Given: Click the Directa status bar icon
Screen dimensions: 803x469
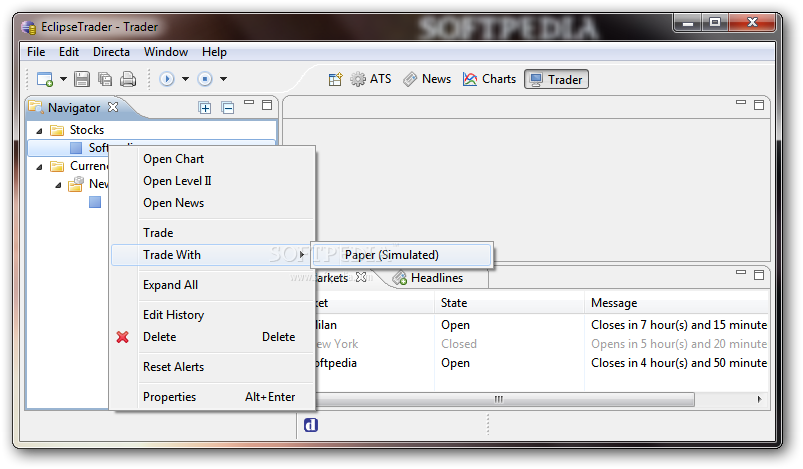Looking at the screenshot, I should click(311, 425).
